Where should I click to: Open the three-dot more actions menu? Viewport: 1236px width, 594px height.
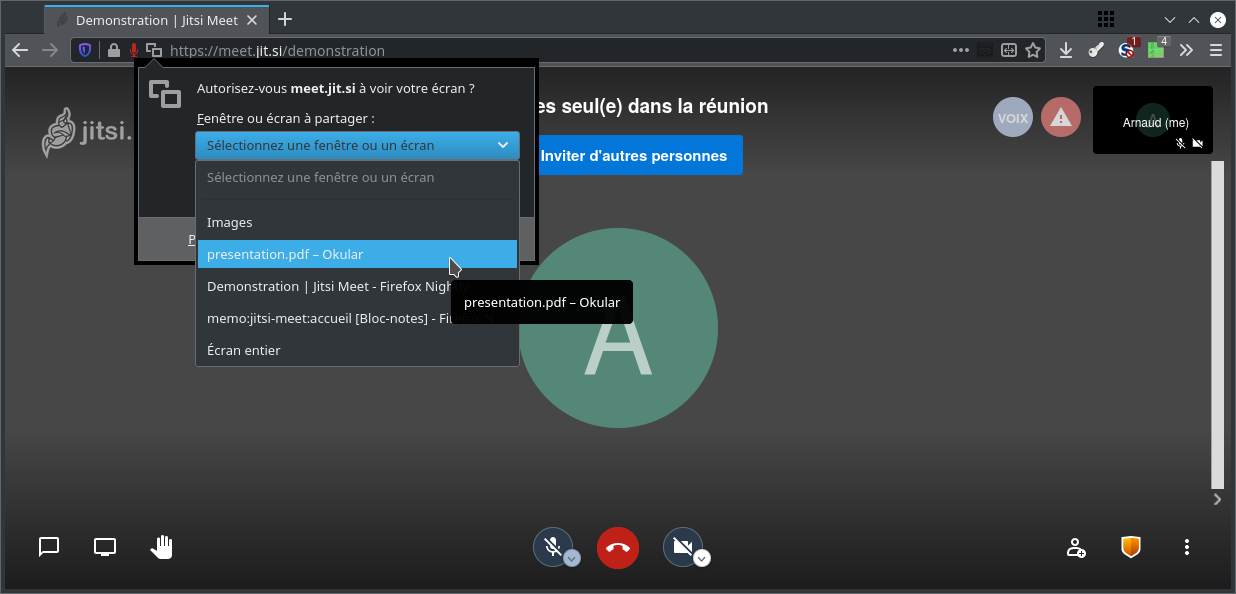click(1187, 547)
